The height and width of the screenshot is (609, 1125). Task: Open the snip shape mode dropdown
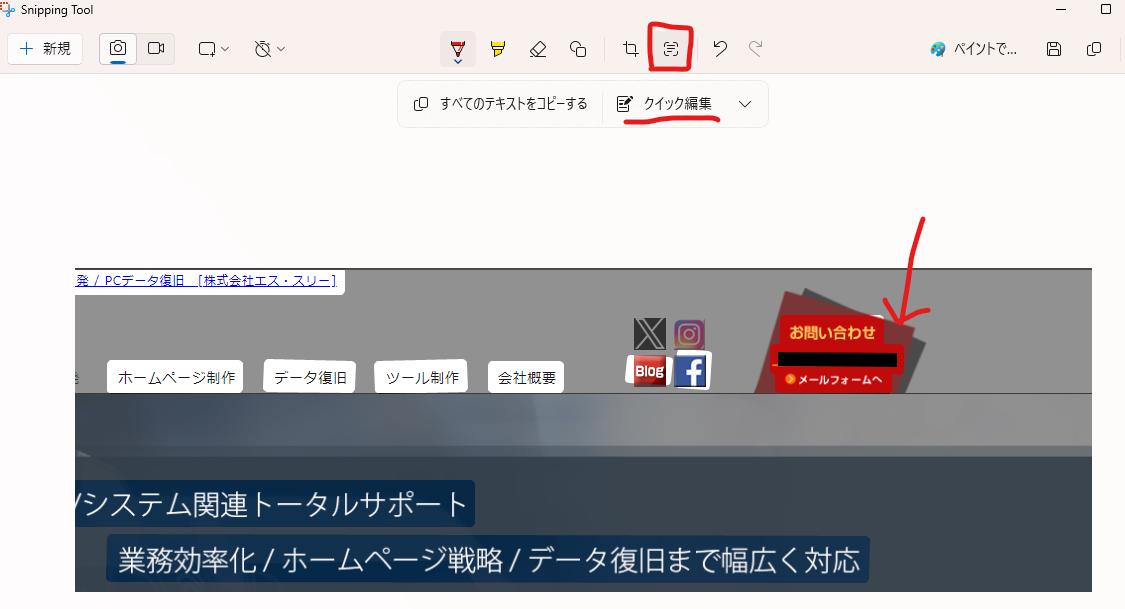213,49
